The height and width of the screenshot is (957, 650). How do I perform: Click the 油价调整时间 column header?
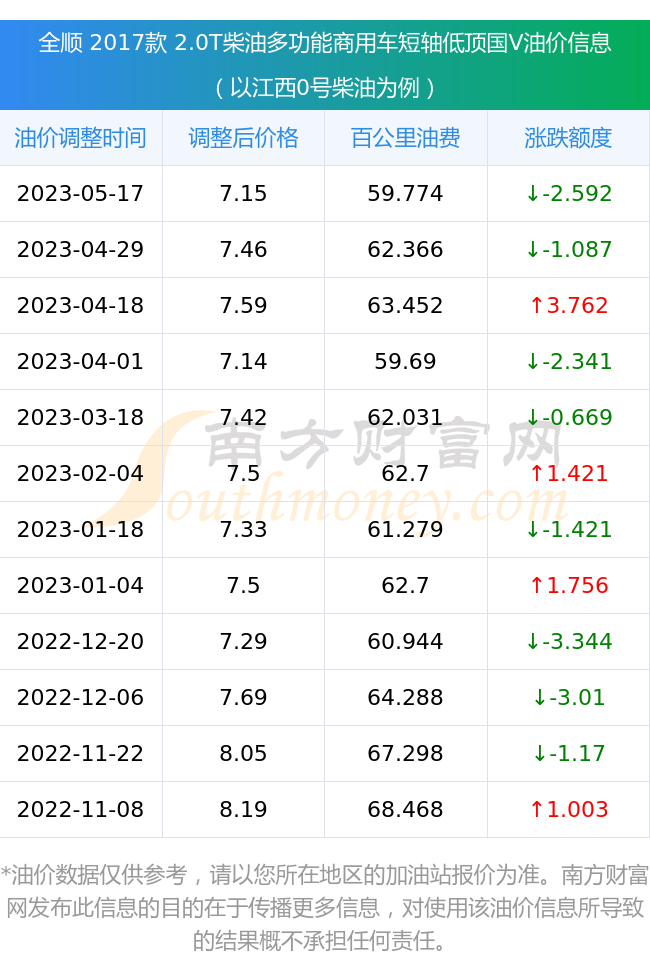coord(81,138)
